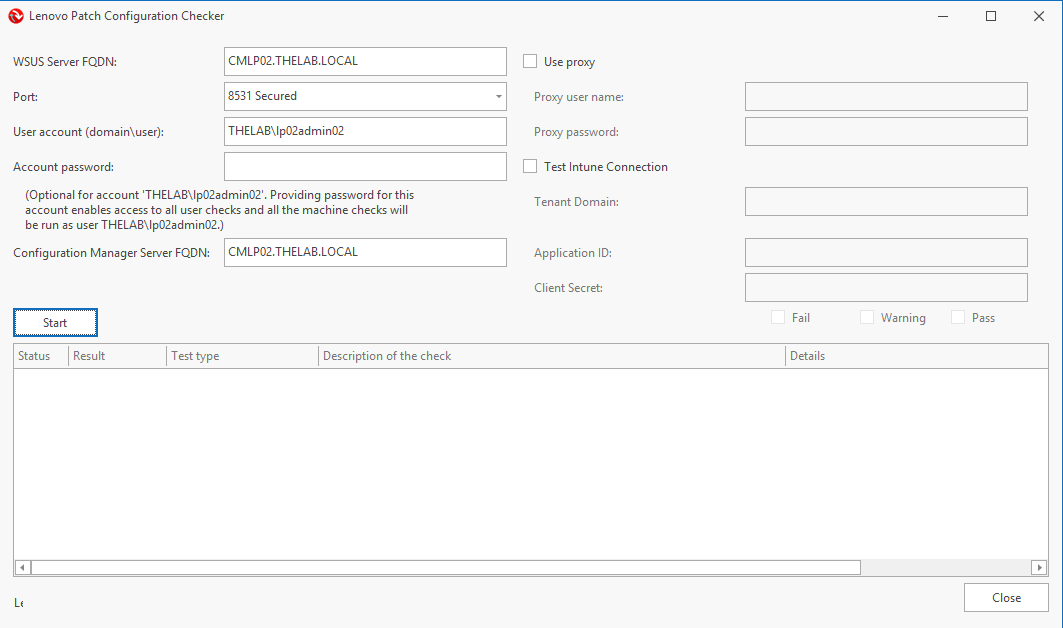1063x628 pixels.
Task: Minimize the Patch Configuration Checker window
Action: pyautogui.click(x=943, y=16)
